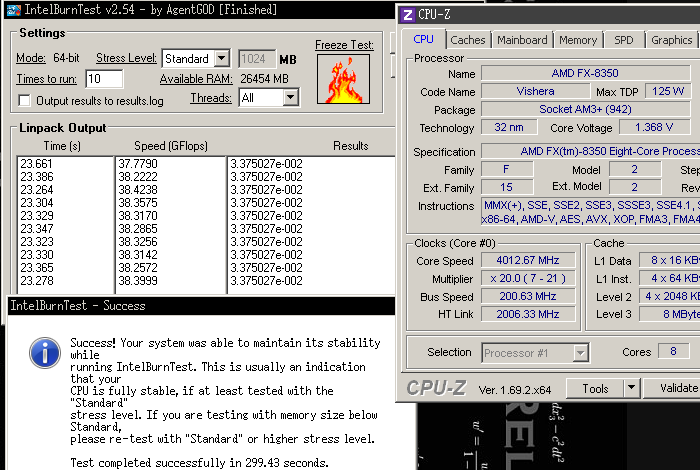Screen dimensions: 700x470
Task: Switch to the Caches tab
Action: [468, 40]
